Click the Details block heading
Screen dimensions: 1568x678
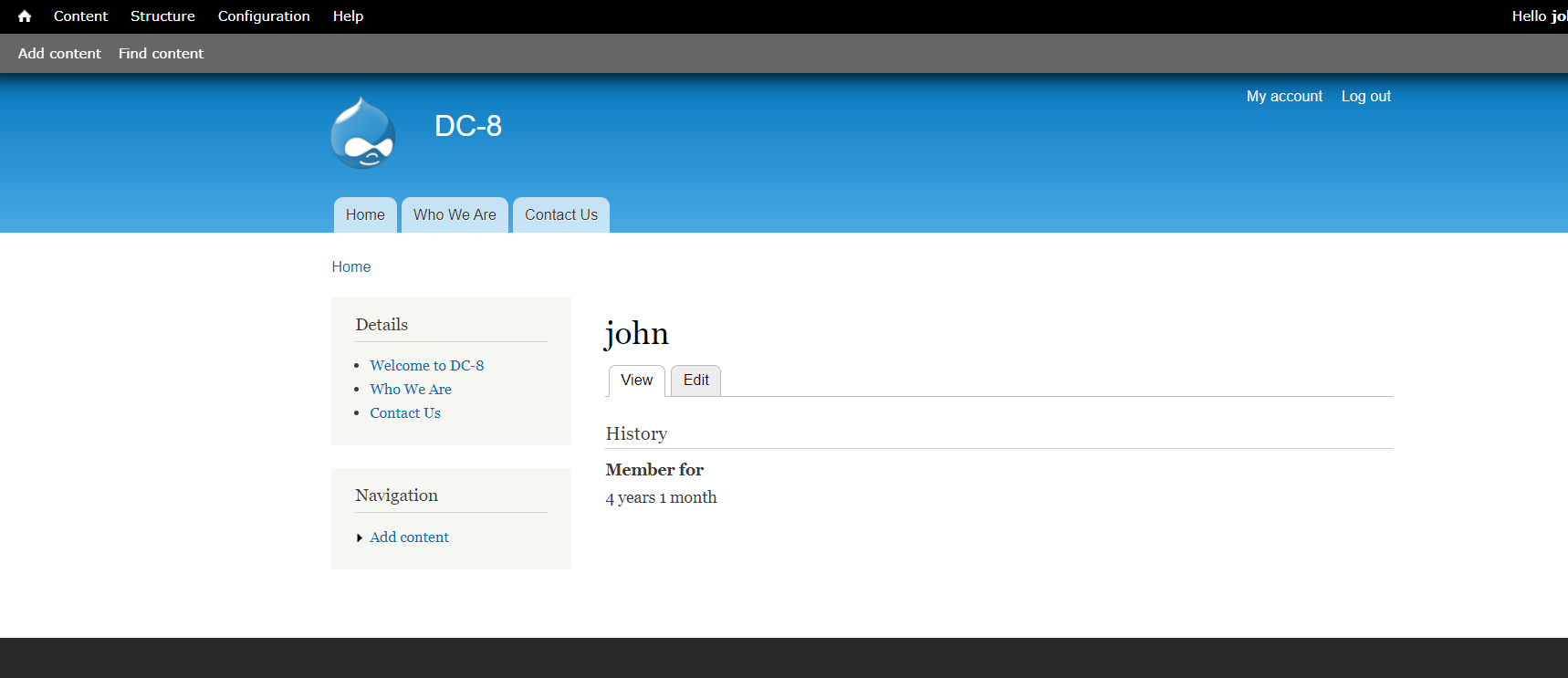382,325
